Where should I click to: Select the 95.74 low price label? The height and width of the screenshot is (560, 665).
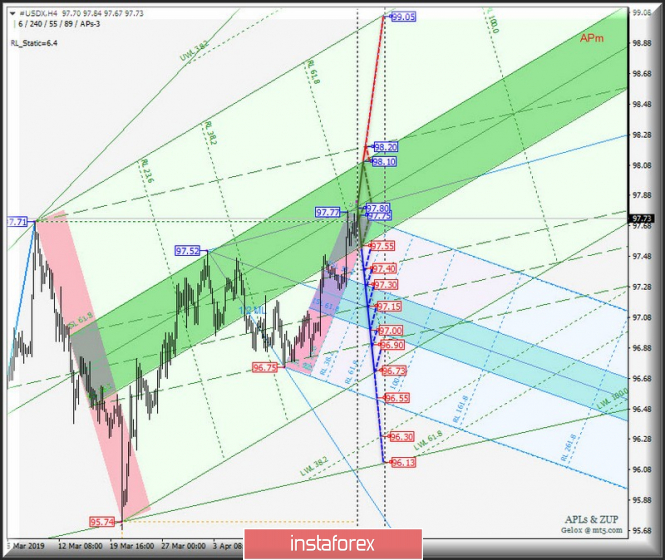pyautogui.click(x=102, y=522)
